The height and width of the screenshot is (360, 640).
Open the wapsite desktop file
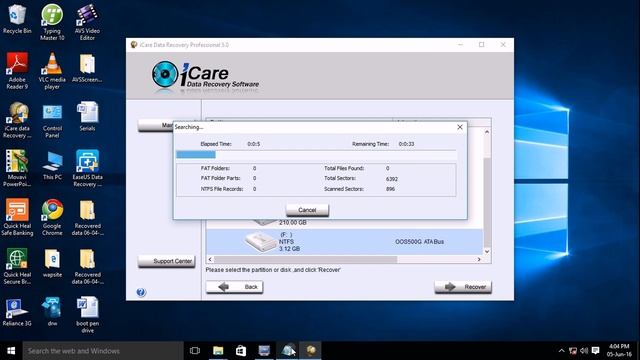(x=52, y=263)
